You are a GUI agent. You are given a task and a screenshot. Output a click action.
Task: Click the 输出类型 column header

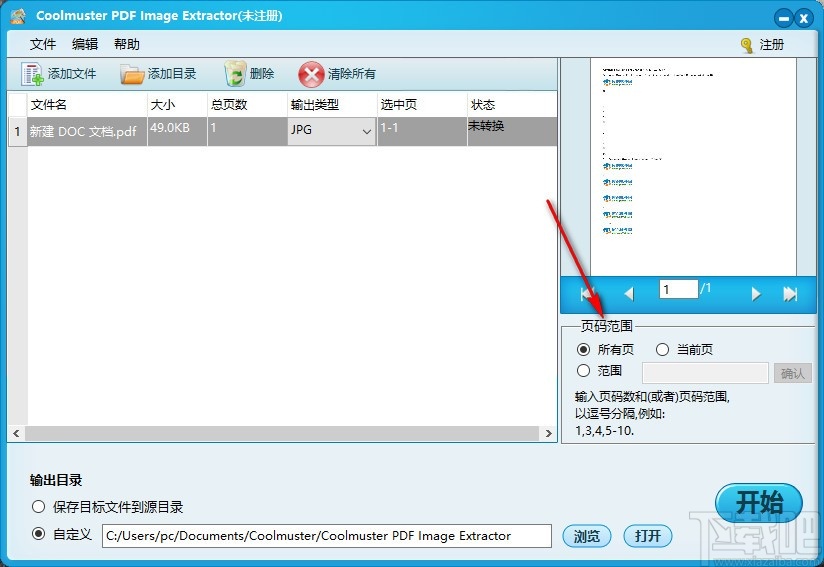(x=333, y=105)
